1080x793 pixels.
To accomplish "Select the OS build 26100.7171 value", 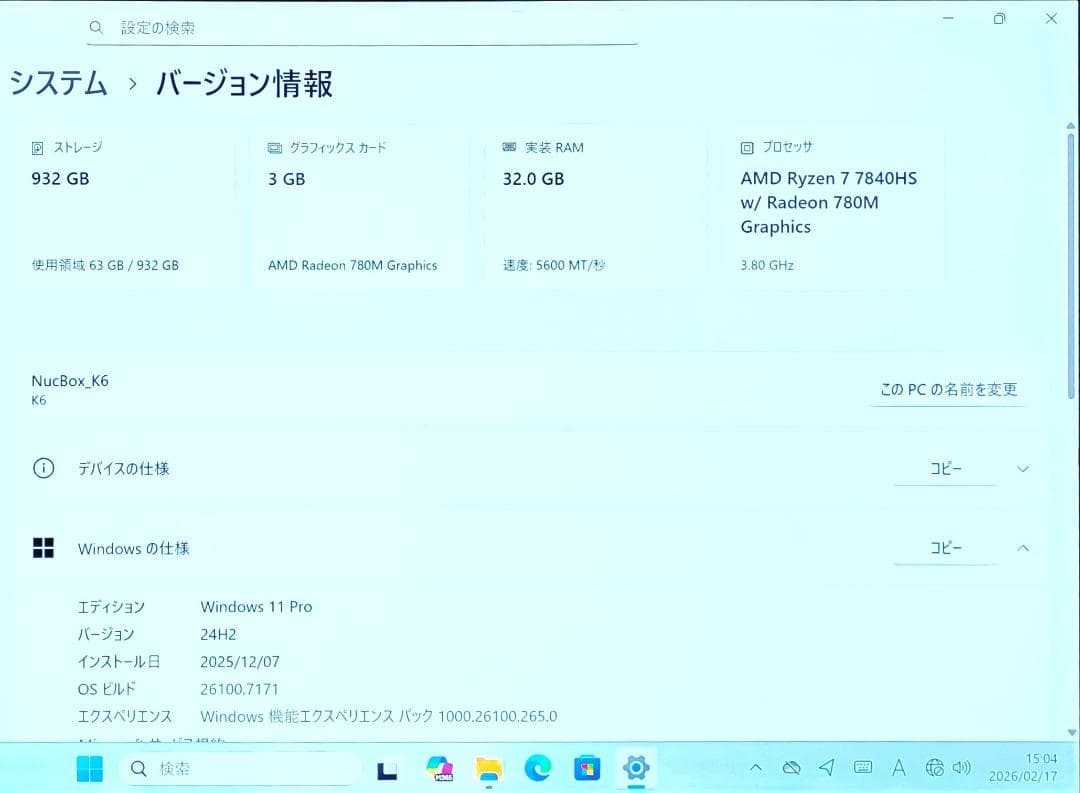I will click(x=239, y=690).
